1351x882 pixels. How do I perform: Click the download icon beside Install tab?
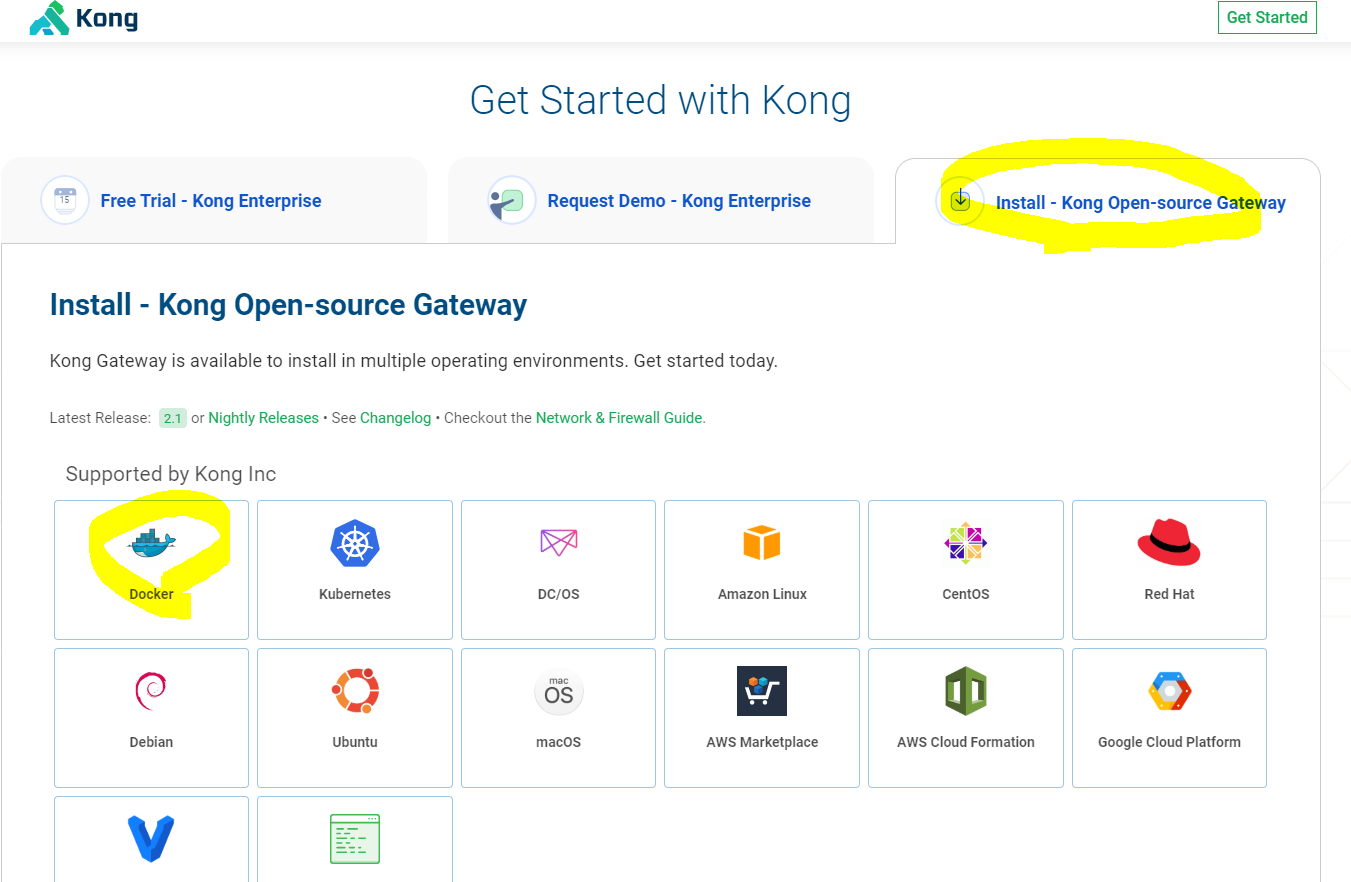pyautogui.click(x=960, y=201)
